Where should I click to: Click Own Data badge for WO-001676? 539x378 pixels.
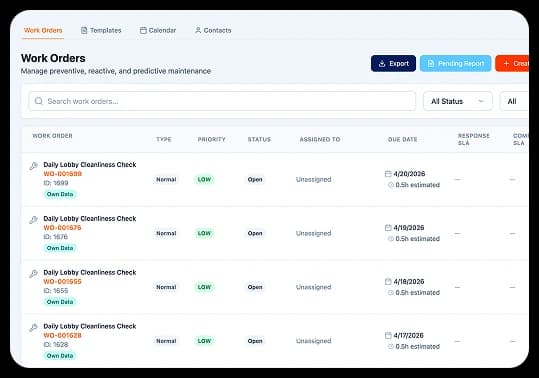click(x=60, y=248)
